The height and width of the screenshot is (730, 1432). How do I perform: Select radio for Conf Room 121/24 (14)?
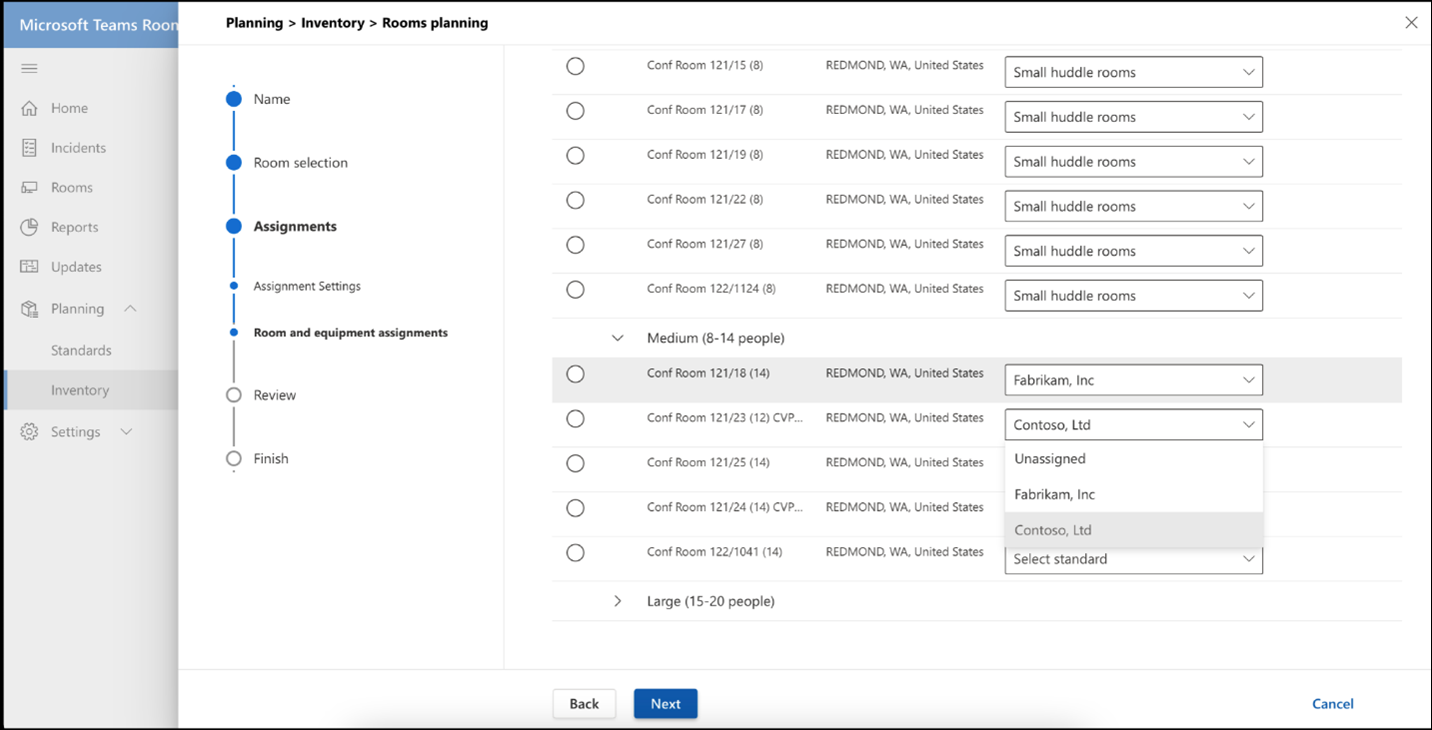(x=575, y=508)
